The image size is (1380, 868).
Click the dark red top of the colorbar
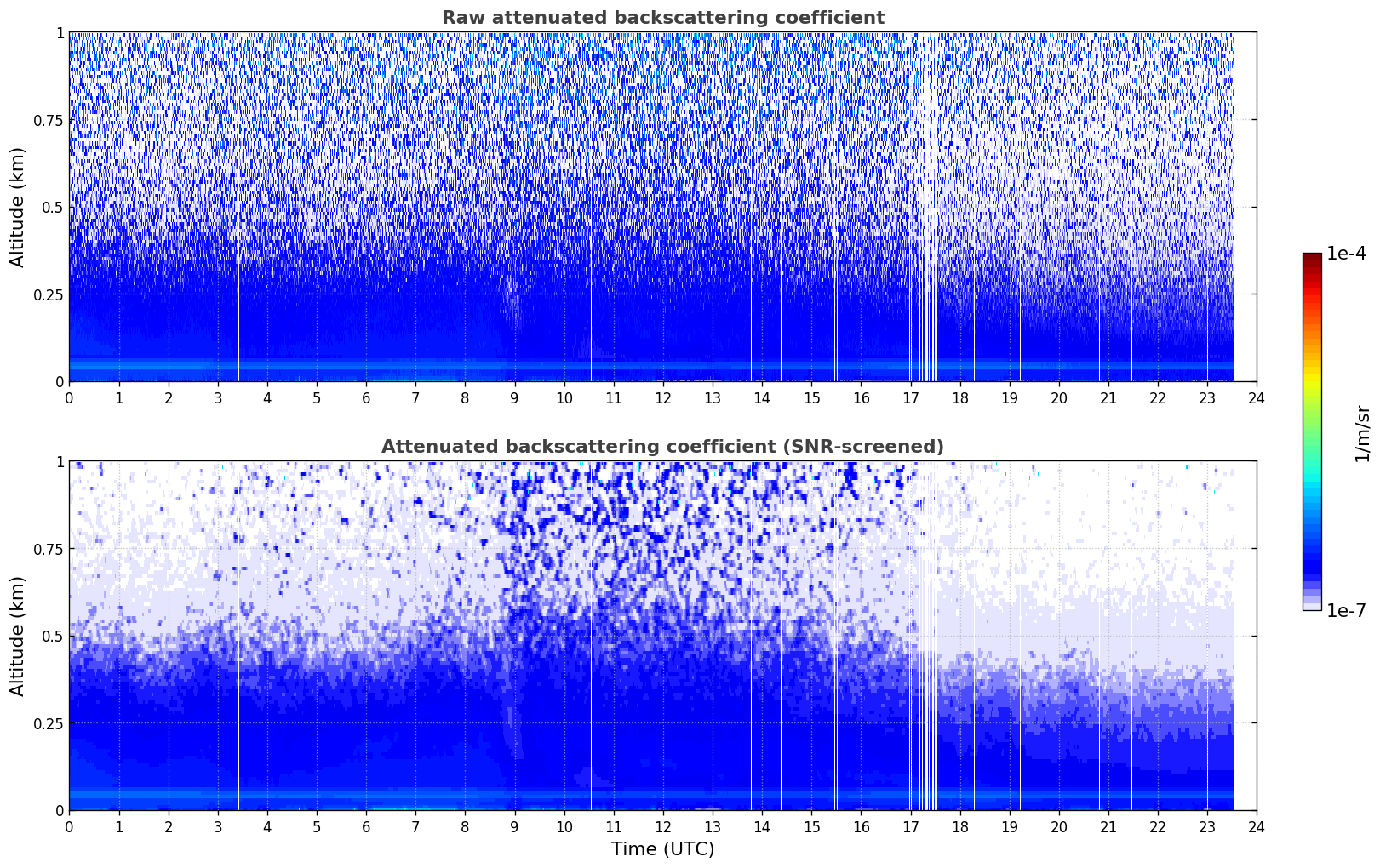coord(1312,258)
